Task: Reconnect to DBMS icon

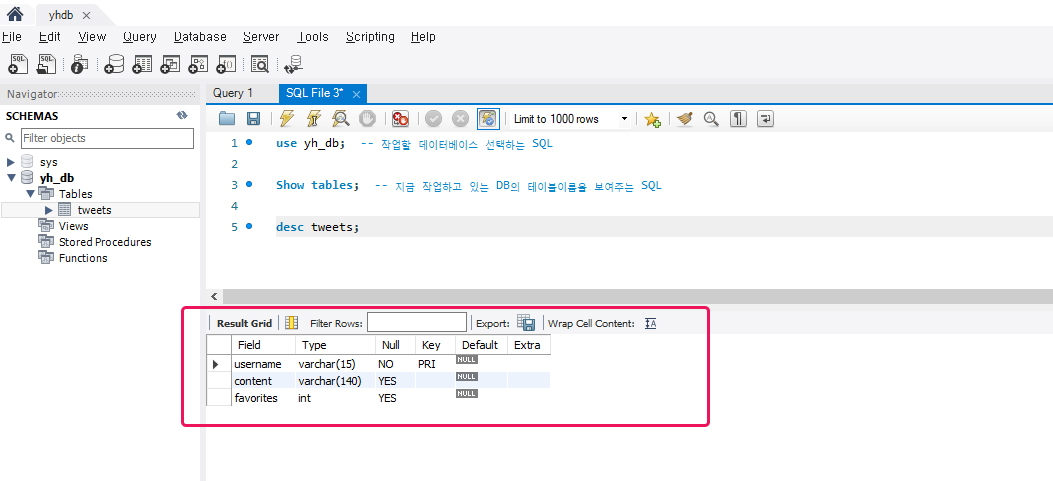Action: (x=293, y=64)
